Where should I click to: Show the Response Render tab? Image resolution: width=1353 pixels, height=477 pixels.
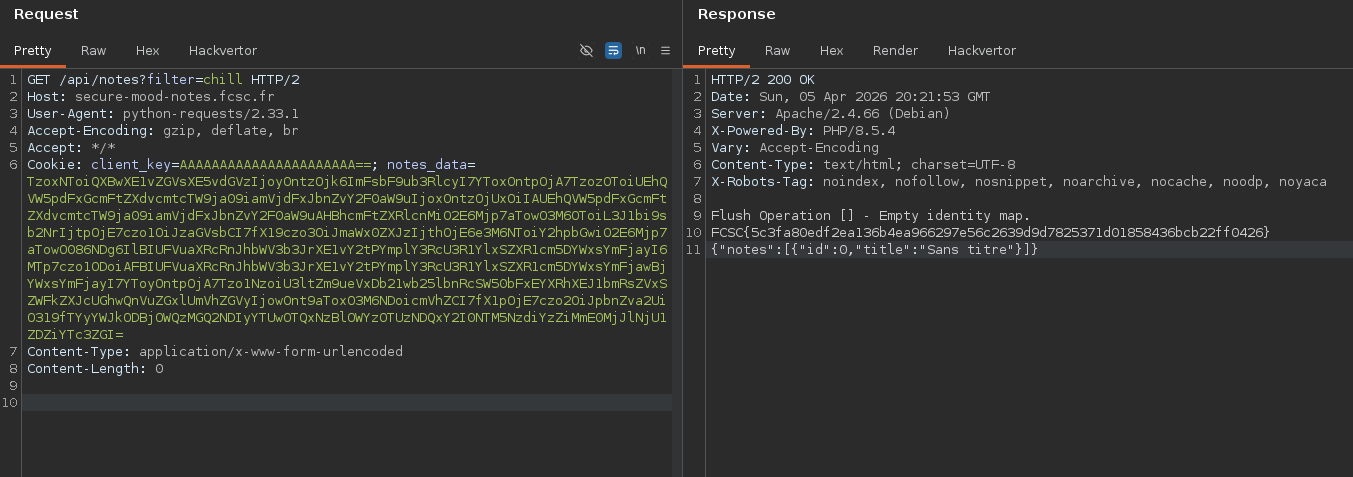point(895,50)
